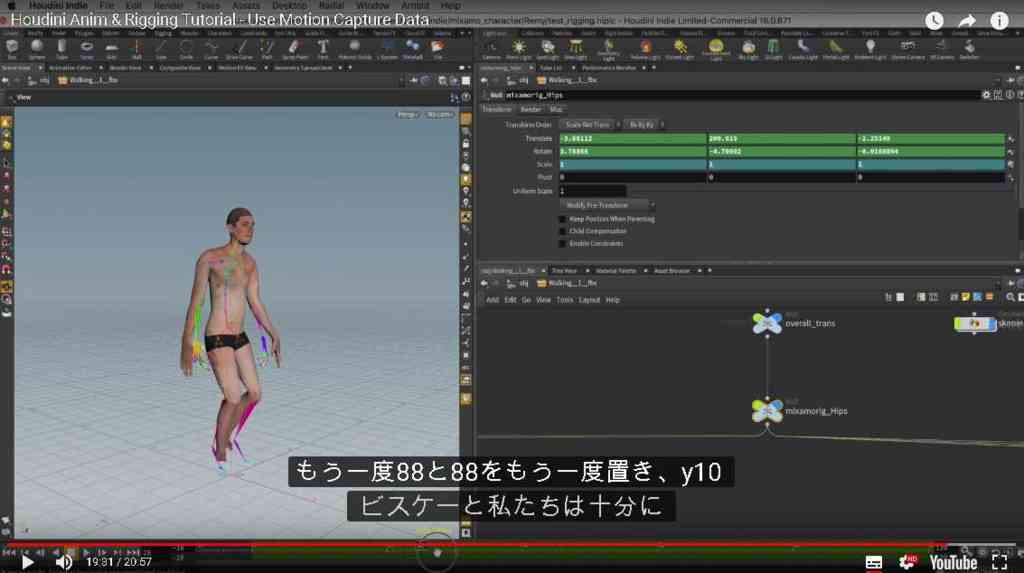
Task: Select the Circle shelf tool
Action: (x=186, y=48)
